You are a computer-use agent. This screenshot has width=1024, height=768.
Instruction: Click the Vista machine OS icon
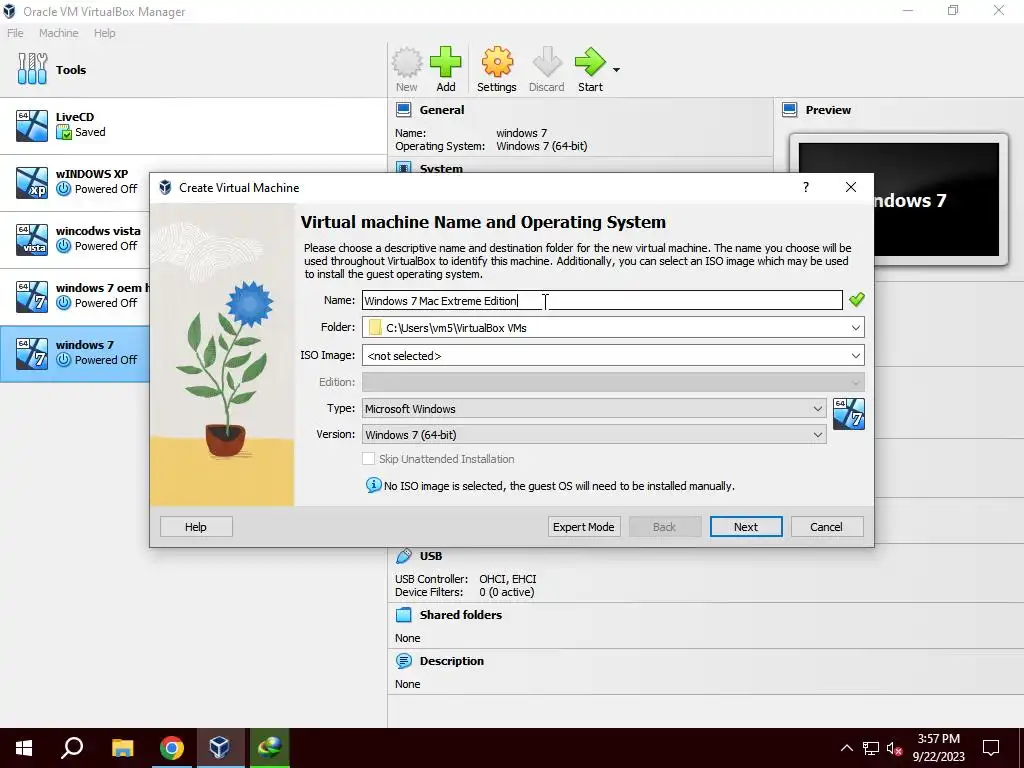[x=32, y=239]
